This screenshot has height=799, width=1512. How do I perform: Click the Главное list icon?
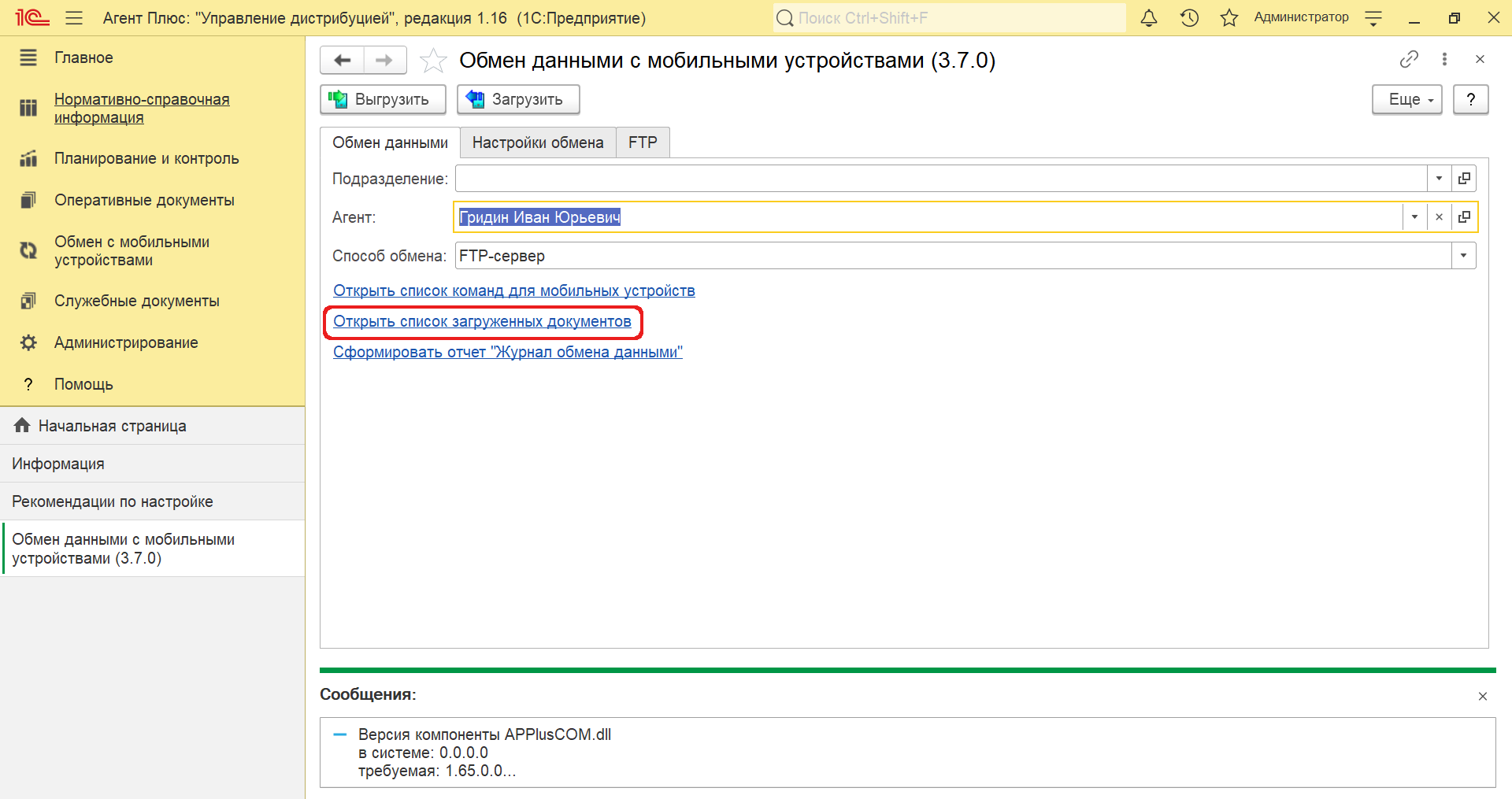[x=28, y=57]
